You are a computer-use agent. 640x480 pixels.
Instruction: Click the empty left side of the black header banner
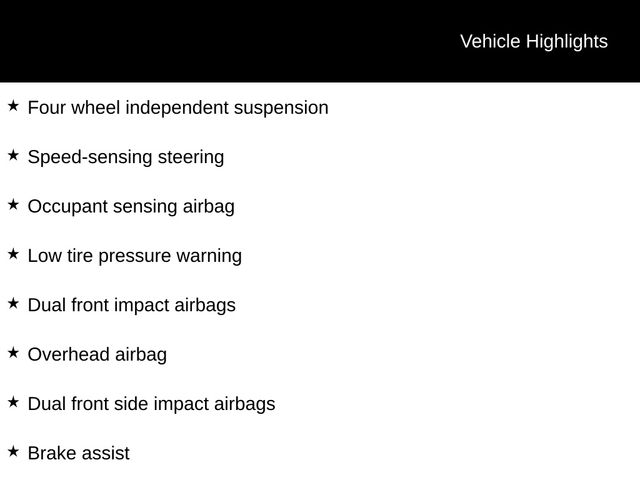tap(150, 42)
